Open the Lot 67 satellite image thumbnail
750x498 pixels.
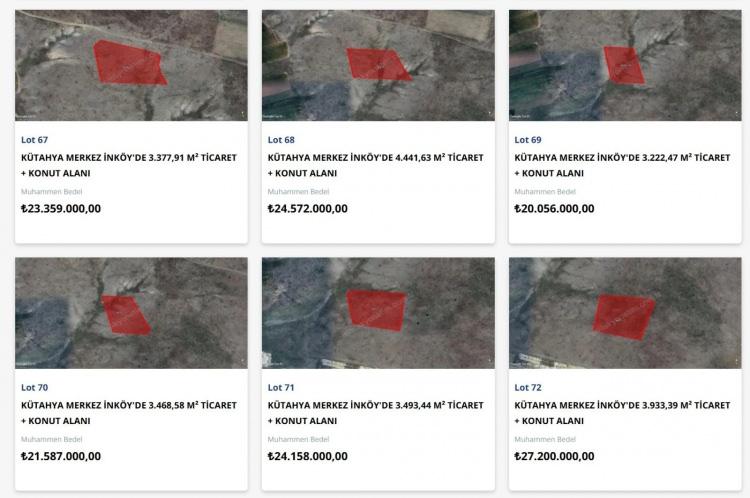(132, 66)
